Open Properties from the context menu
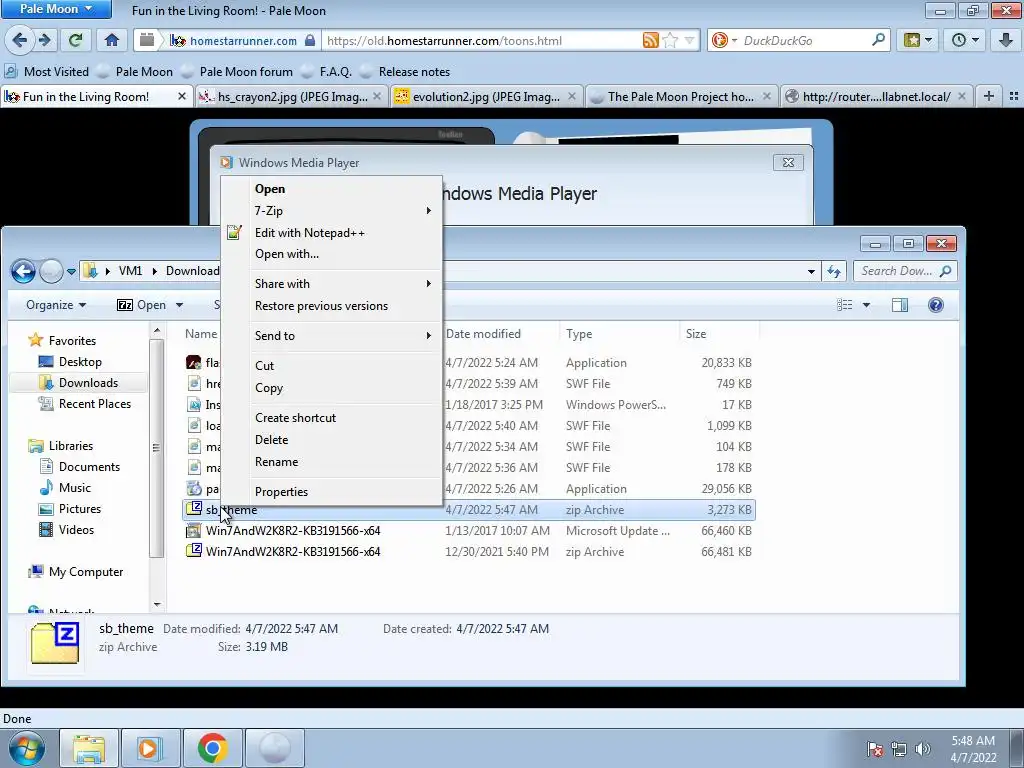 [x=332, y=492]
